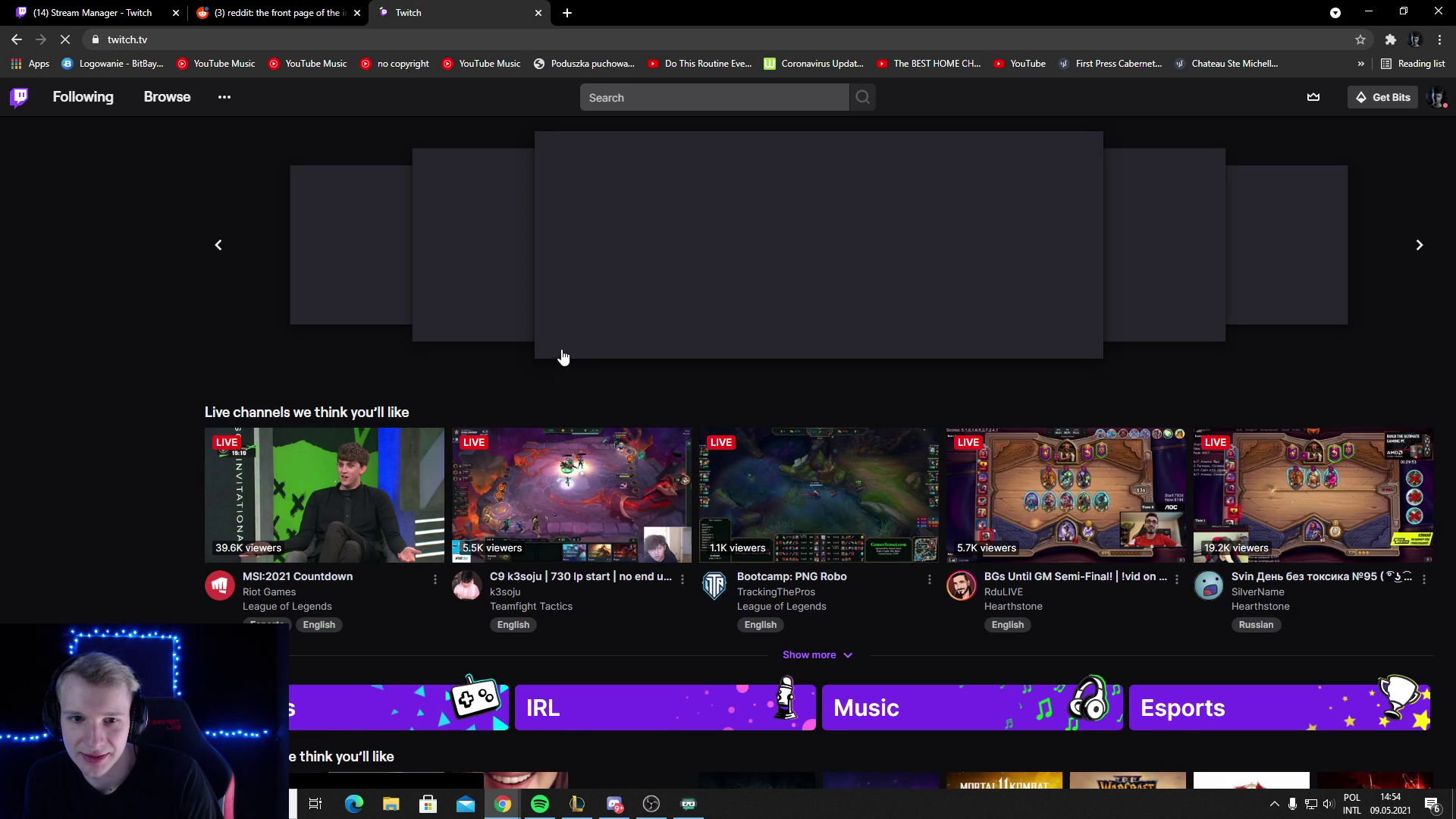Open SilverName Hearthstone stream thumbnail
The image size is (1456, 819).
(x=1313, y=495)
